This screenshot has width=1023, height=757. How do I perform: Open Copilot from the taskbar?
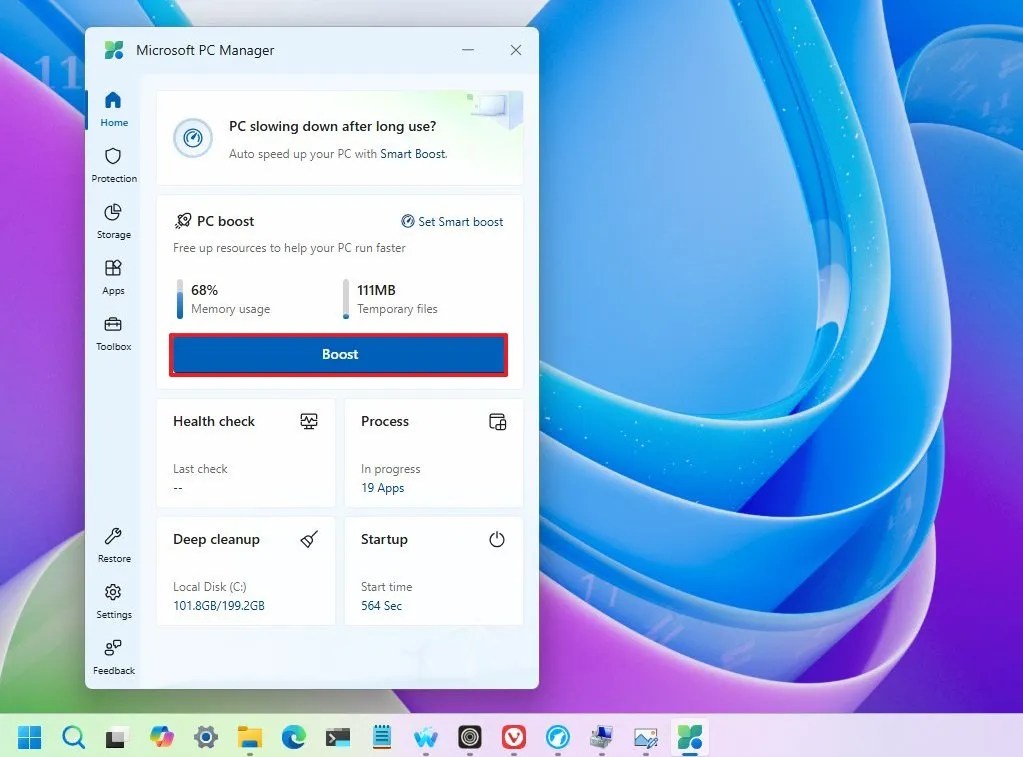[x=161, y=737]
